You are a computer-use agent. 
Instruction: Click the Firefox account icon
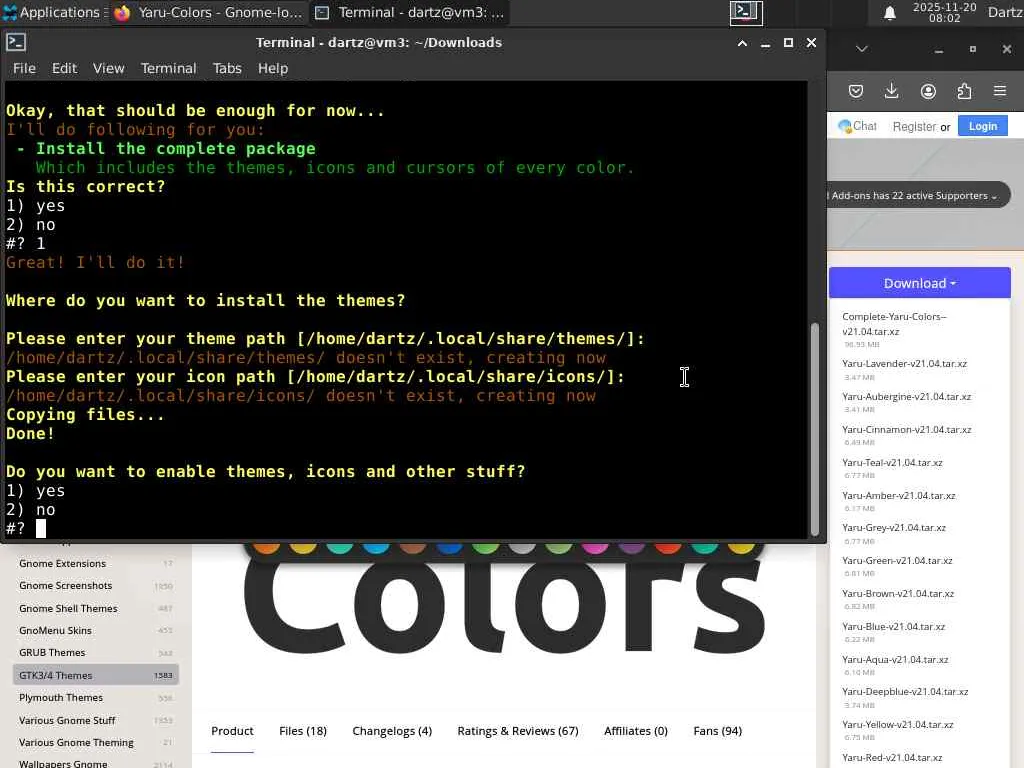pyautogui.click(x=928, y=91)
